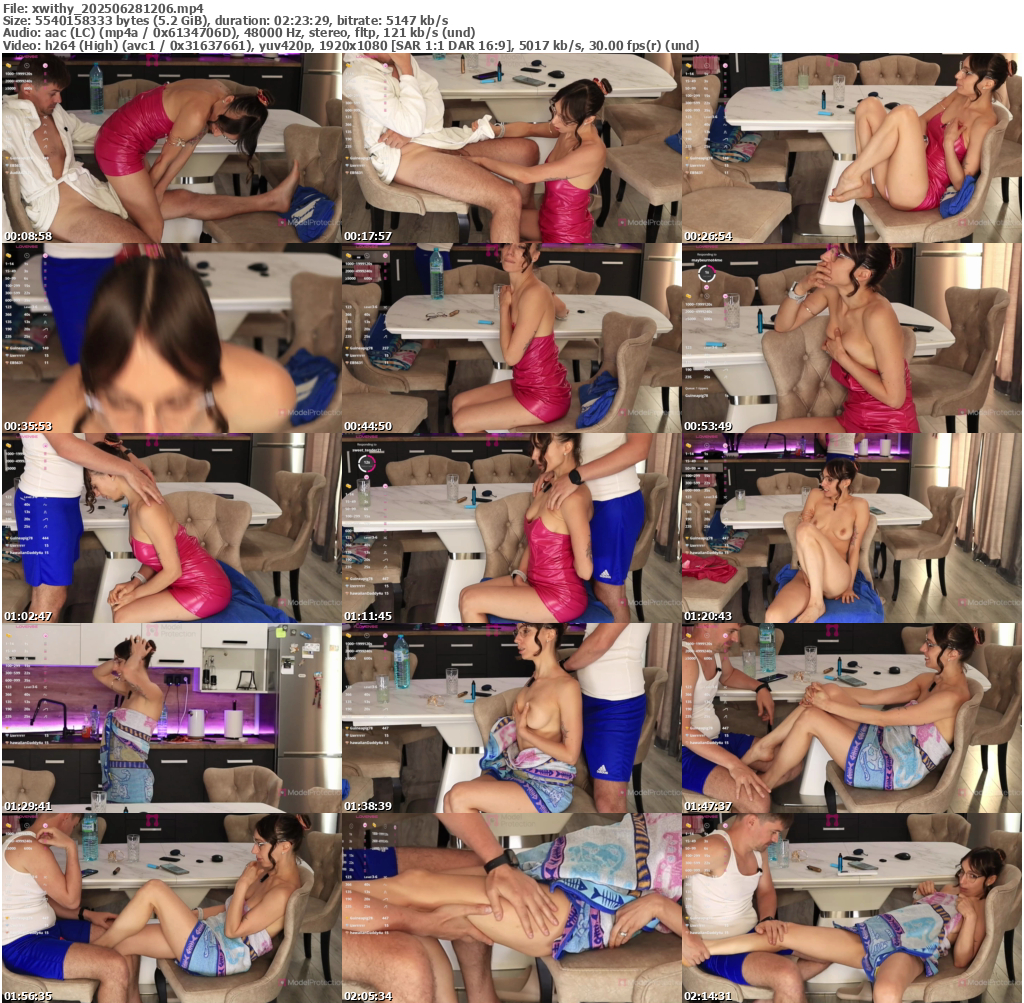
Task: Click the frame labeled 00:35:53
Action: (x=171, y=338)
